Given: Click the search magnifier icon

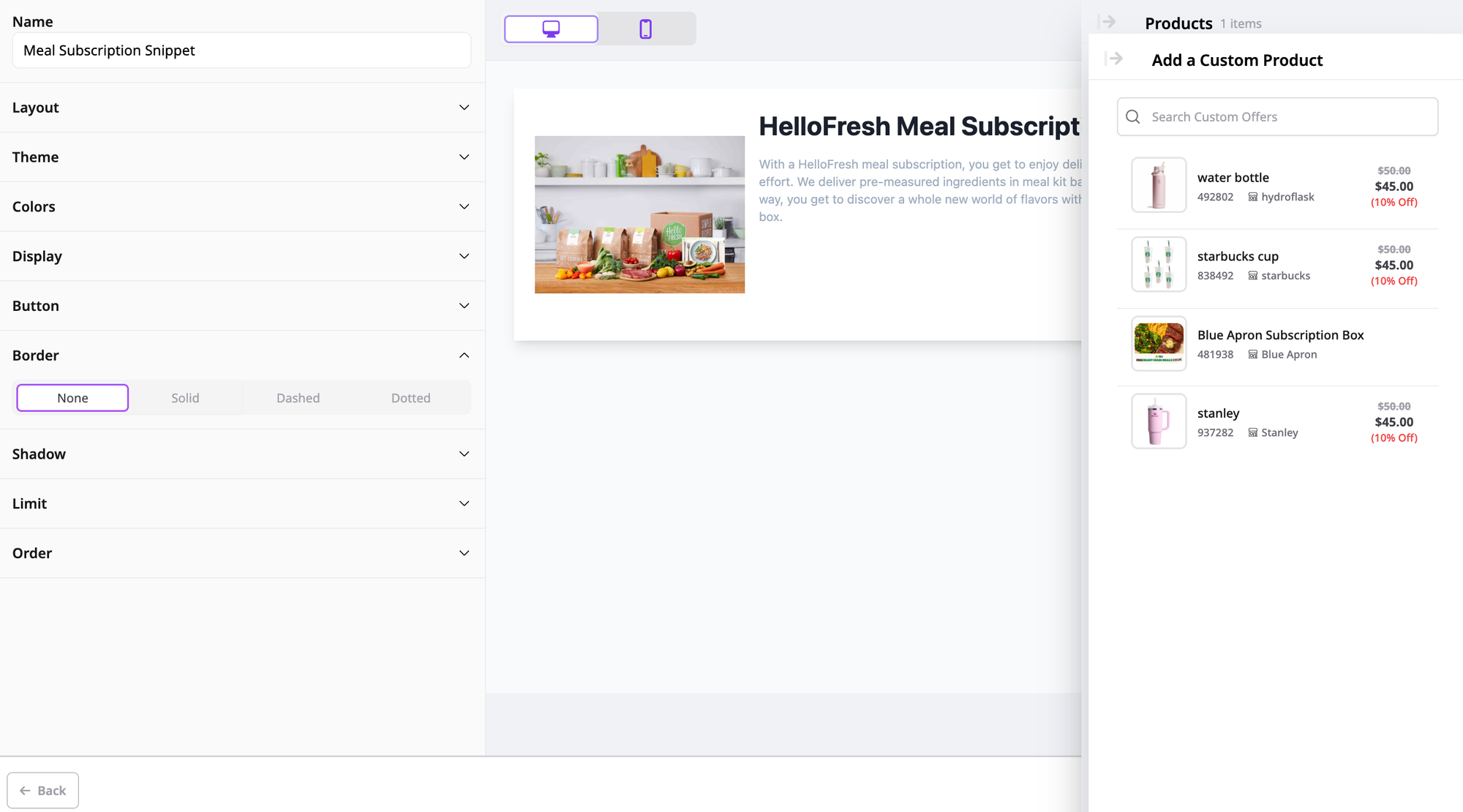Looking at the screenshot, I should 1133,117.
